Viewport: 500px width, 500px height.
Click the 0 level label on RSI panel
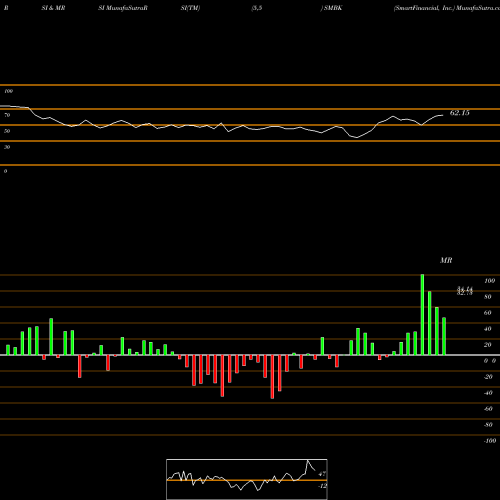5,171
